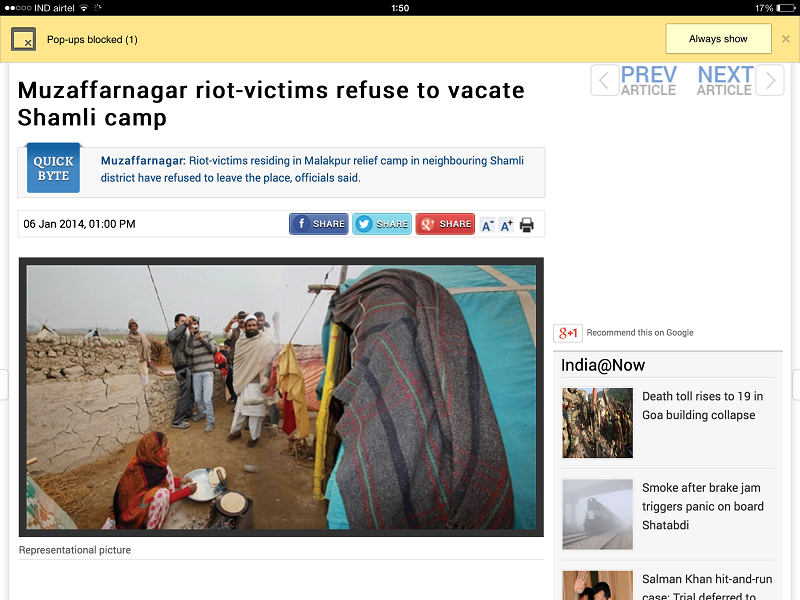Open the QUICK BYTE badge
Screen dimensions: 800x600
pos(54,168)
